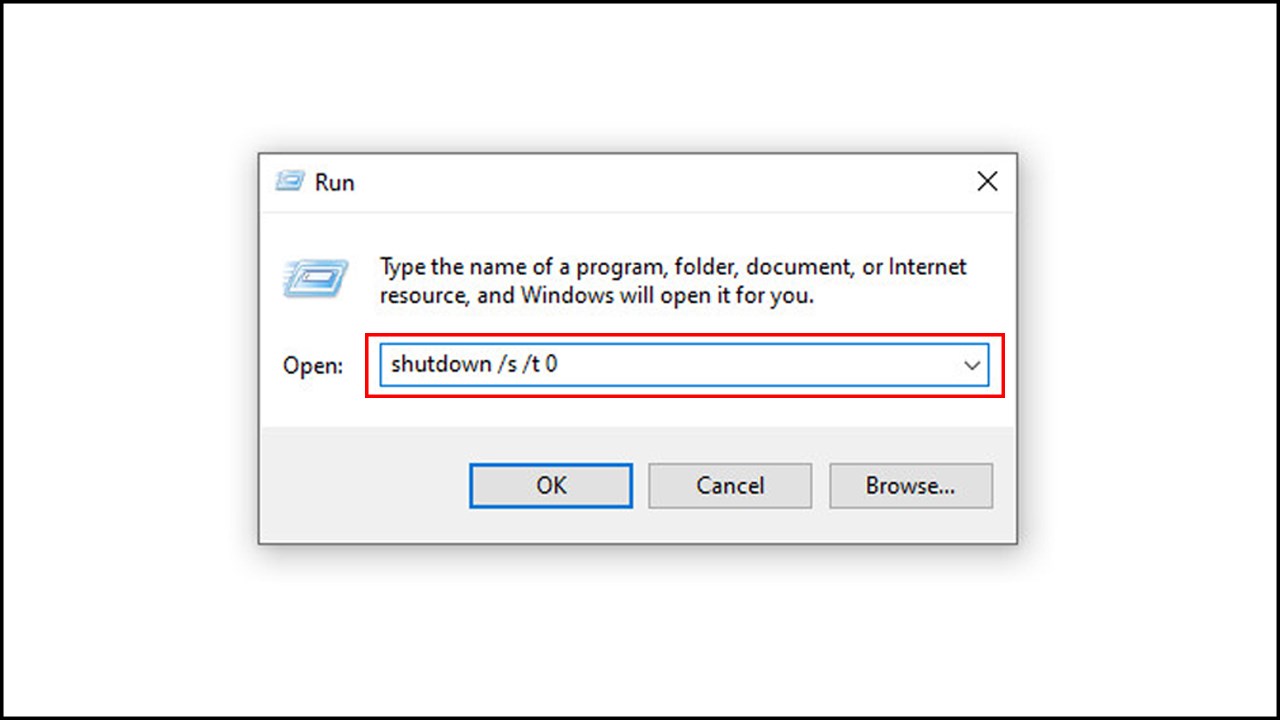Click the blank dialog area below Open label
1280x720 pixels.
pyautogui.click(x=313, y=405)
